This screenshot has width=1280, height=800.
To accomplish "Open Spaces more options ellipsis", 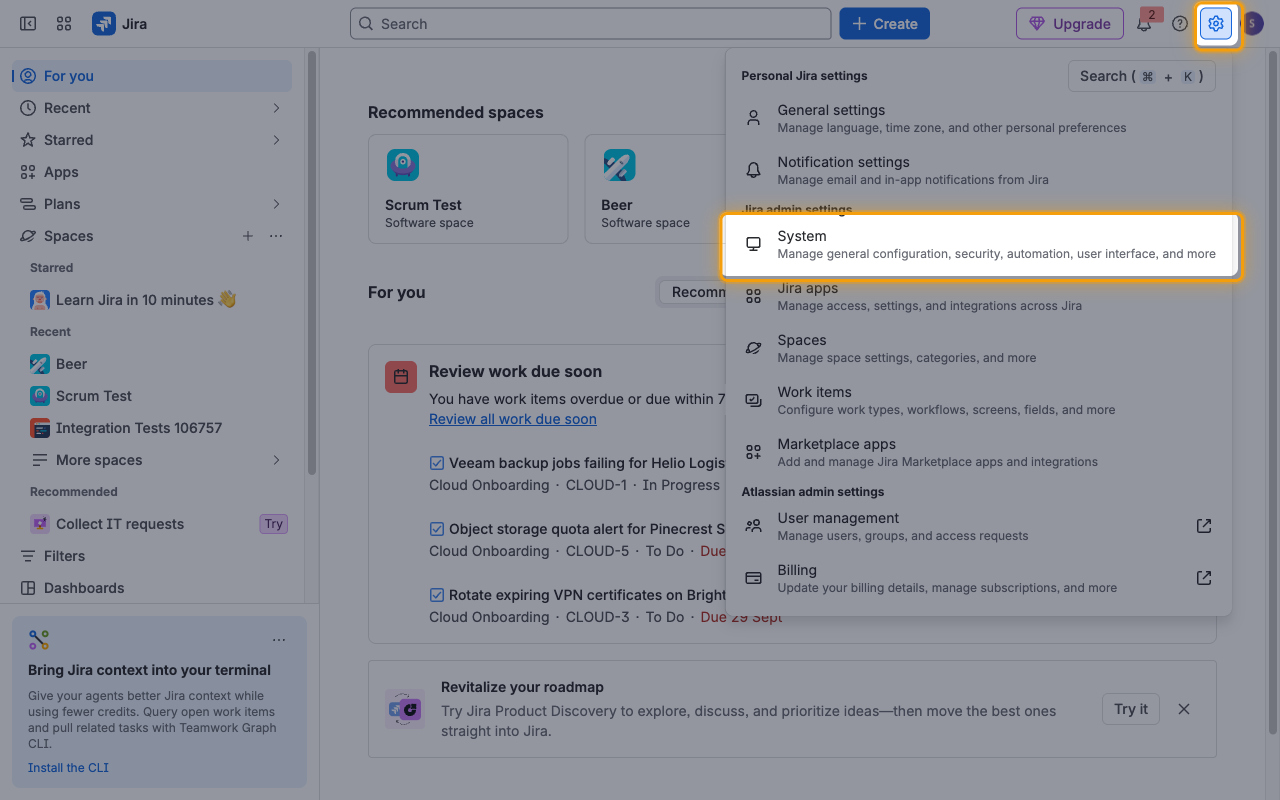I will pos(277,236).
